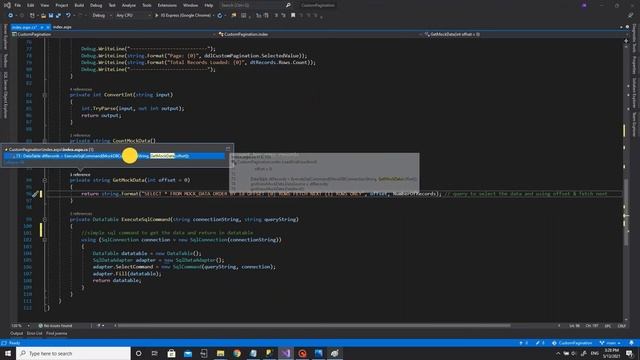The image size is (640, 360).
Task: Switch to Visual Studio taskbar icon
Action: point(286,353)
